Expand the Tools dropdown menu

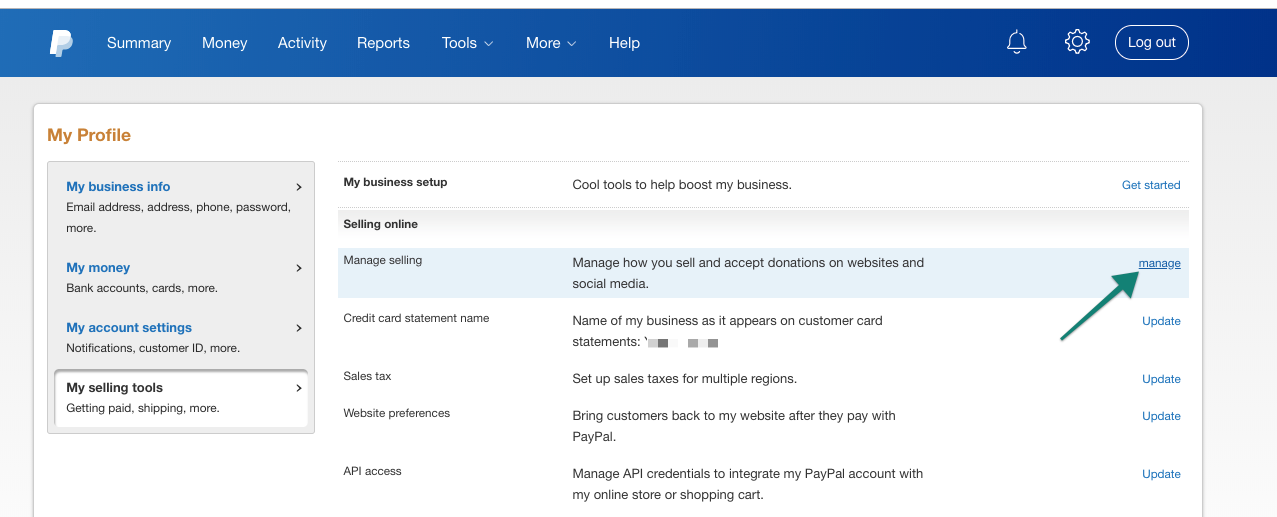(468, 43)
